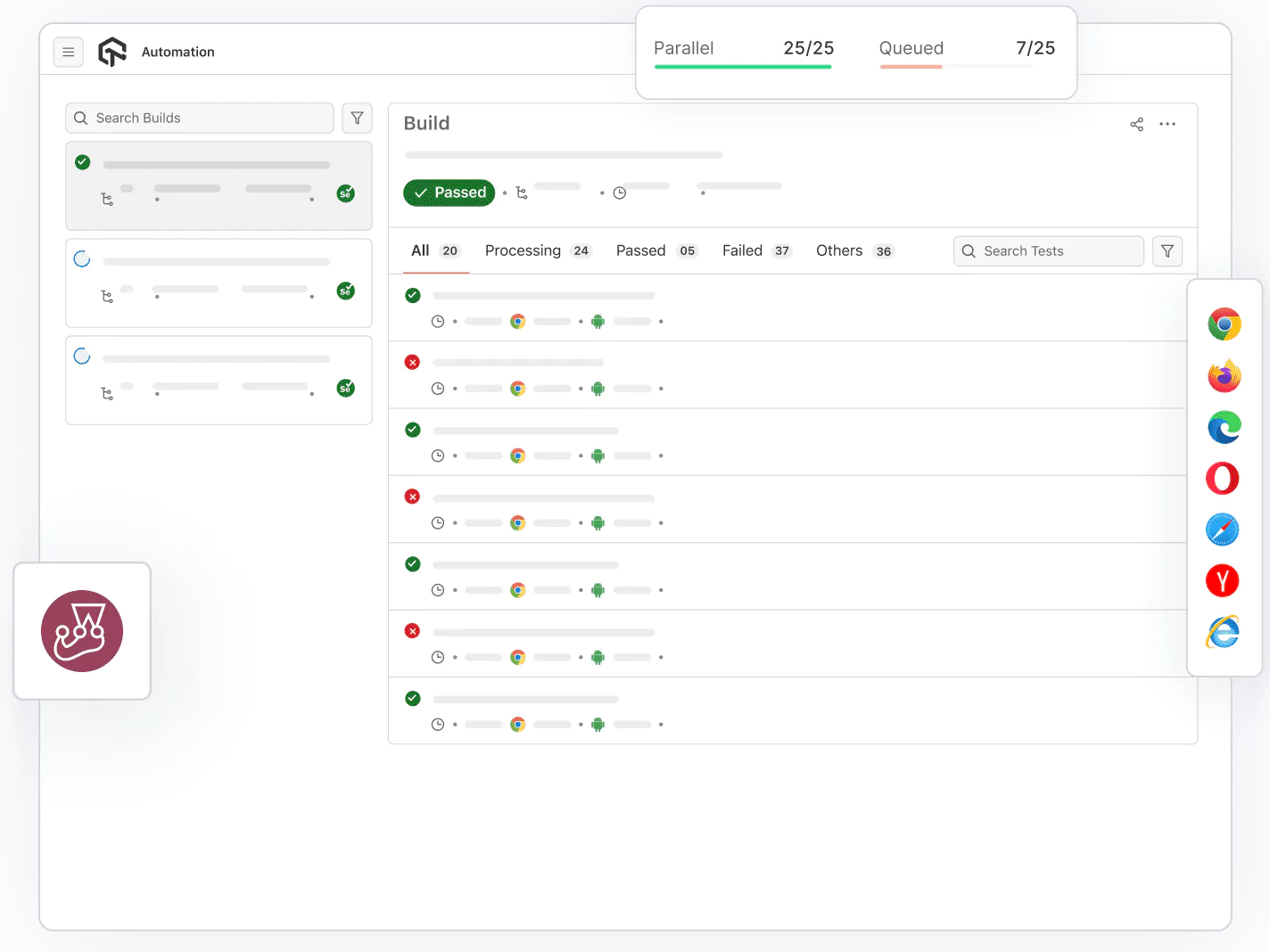Image resolution: width=1270 pixels, height=952 pixels.
Task: Select the Safari browser icon
Action: (1222, 529)
